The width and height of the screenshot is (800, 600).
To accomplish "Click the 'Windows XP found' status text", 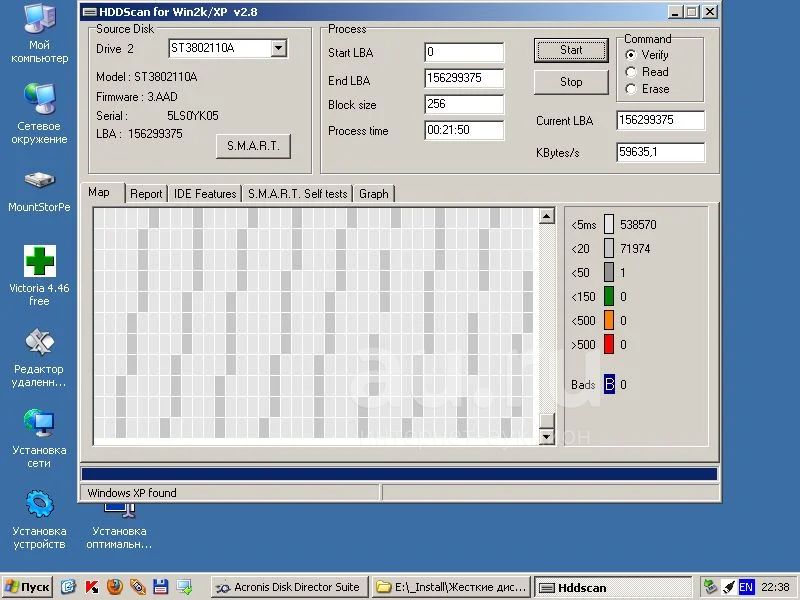I will click(x=132, y=493).
